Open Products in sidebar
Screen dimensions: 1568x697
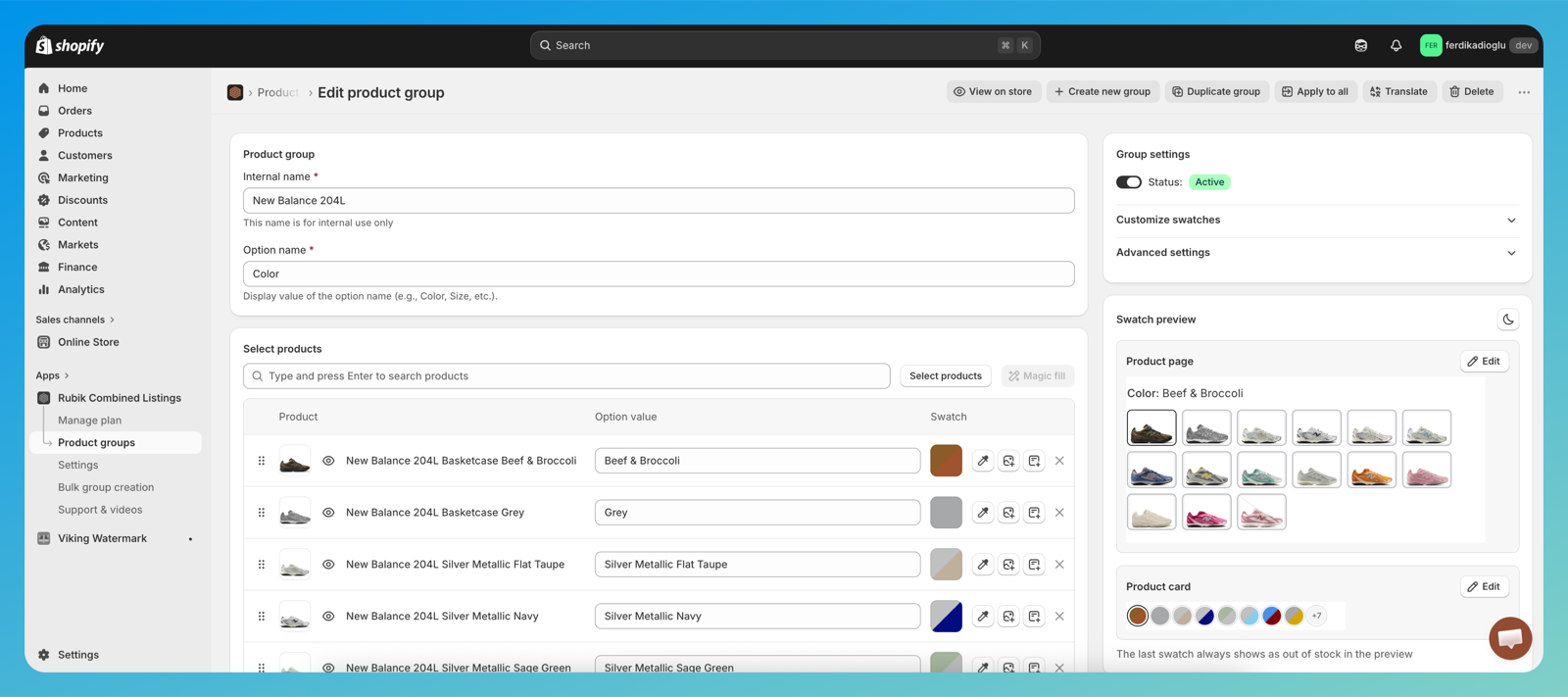click(x=80, y=133)
